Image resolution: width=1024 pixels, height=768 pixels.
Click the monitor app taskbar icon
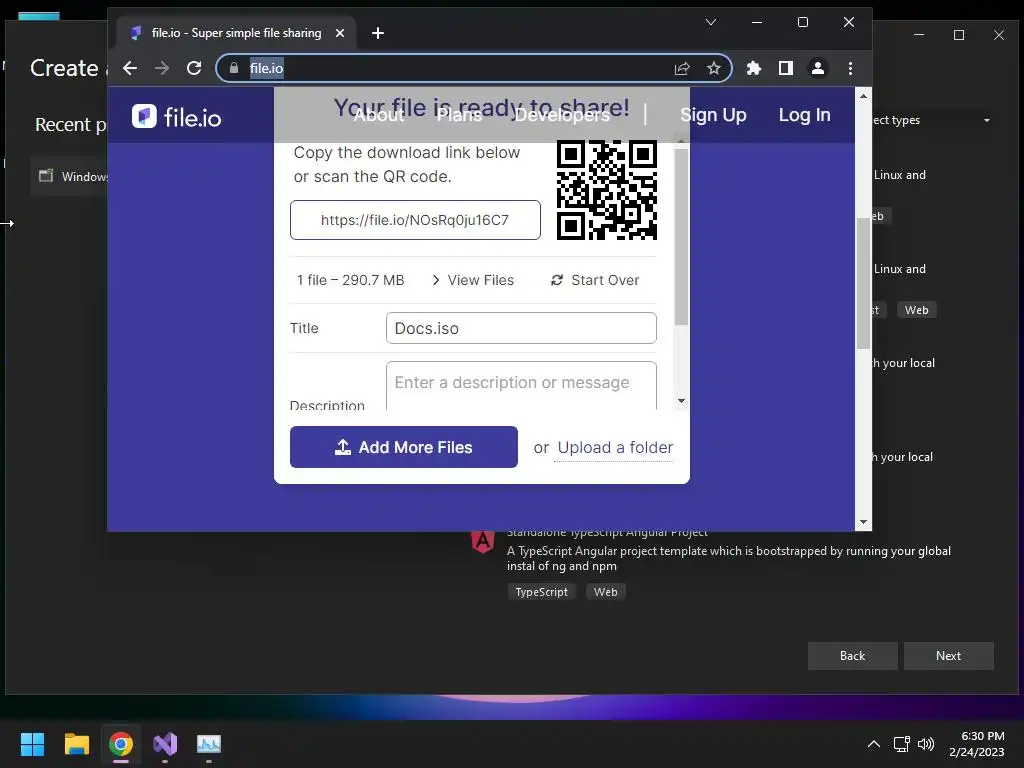click(209, 744)
